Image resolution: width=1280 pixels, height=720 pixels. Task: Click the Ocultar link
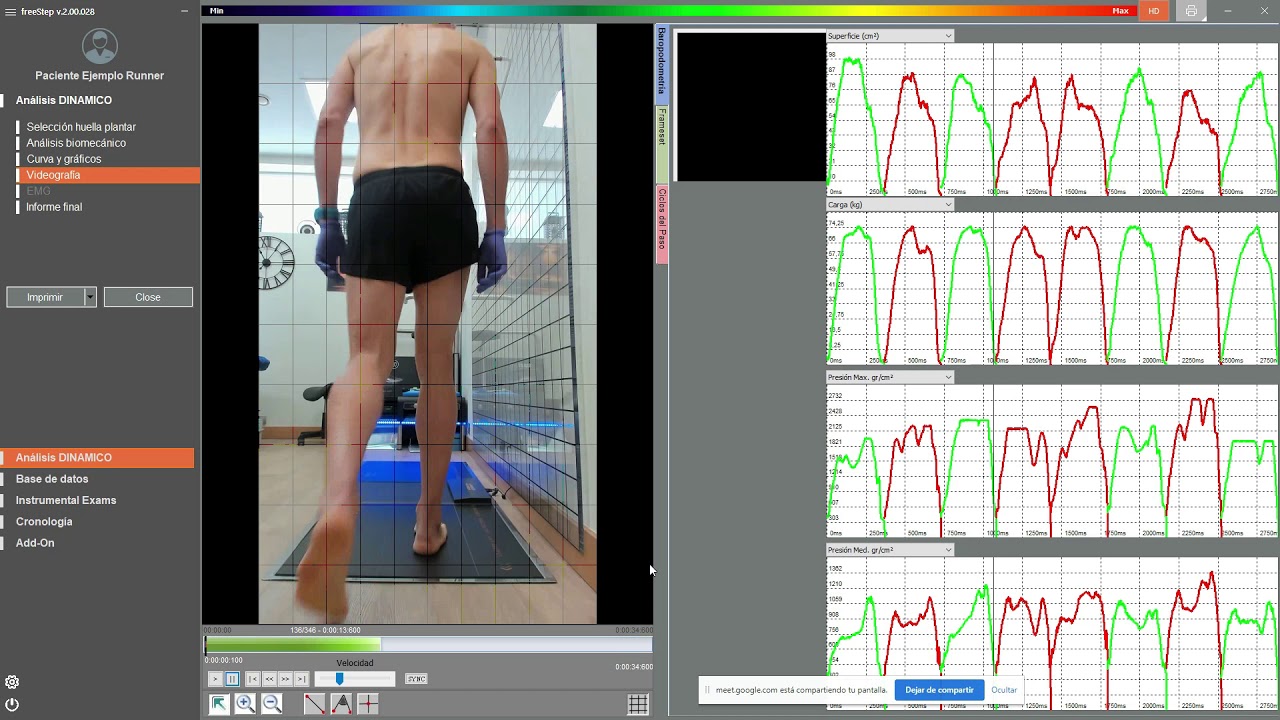pyautogui.click(x=1004, y=690)
